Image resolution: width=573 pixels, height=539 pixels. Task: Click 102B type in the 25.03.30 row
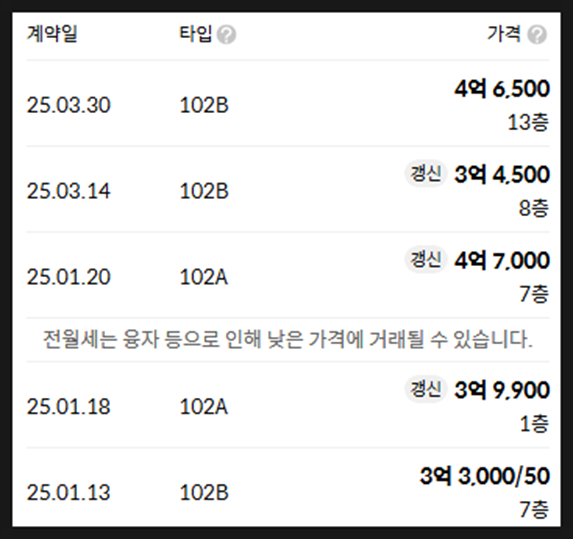pos(204,105)
